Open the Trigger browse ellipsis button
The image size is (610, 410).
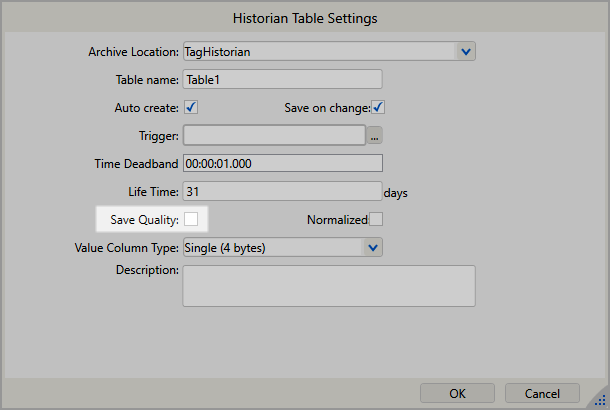375,135
